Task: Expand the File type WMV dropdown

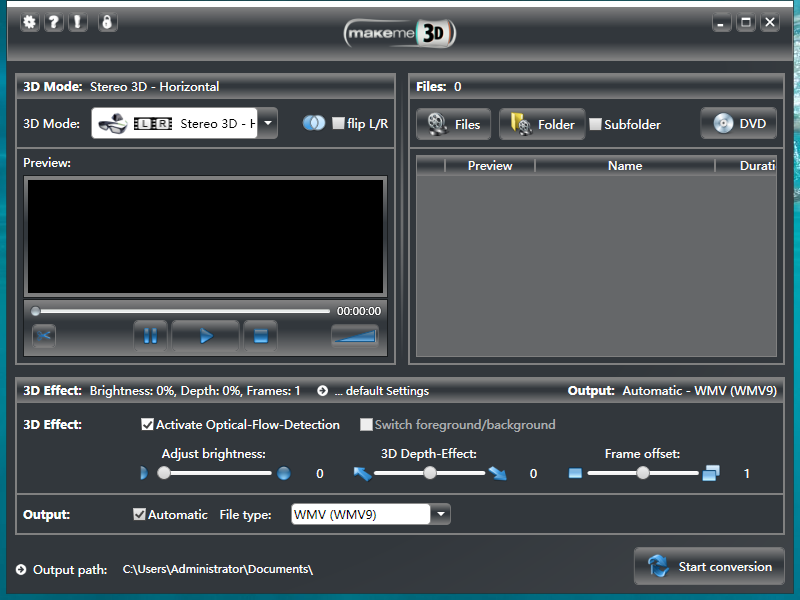Action: click(440, 515)
